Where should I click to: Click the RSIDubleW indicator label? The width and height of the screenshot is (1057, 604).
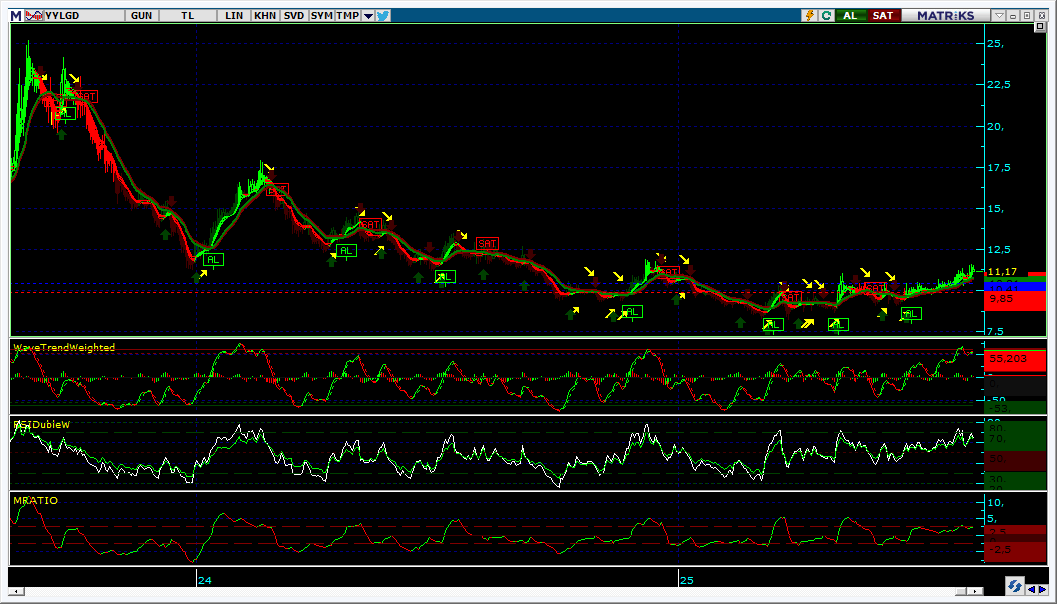[x=42, y=424]
